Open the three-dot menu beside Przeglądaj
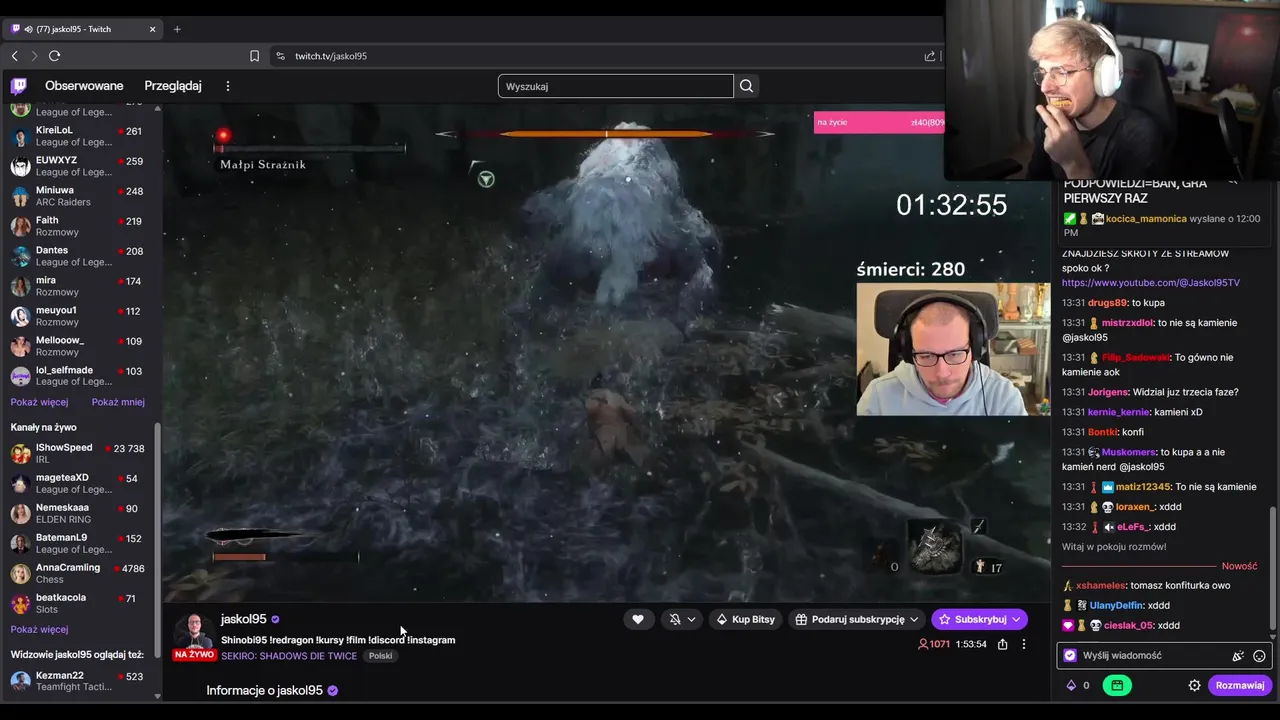1280x720 pixels. 228,86
